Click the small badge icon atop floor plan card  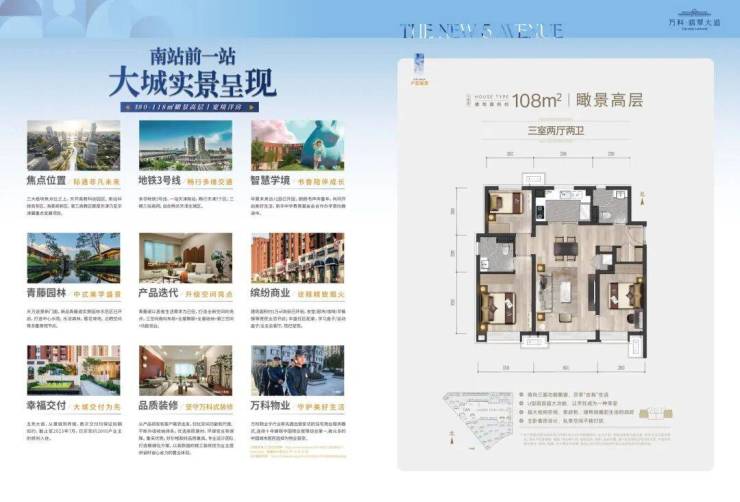point(419,69)
